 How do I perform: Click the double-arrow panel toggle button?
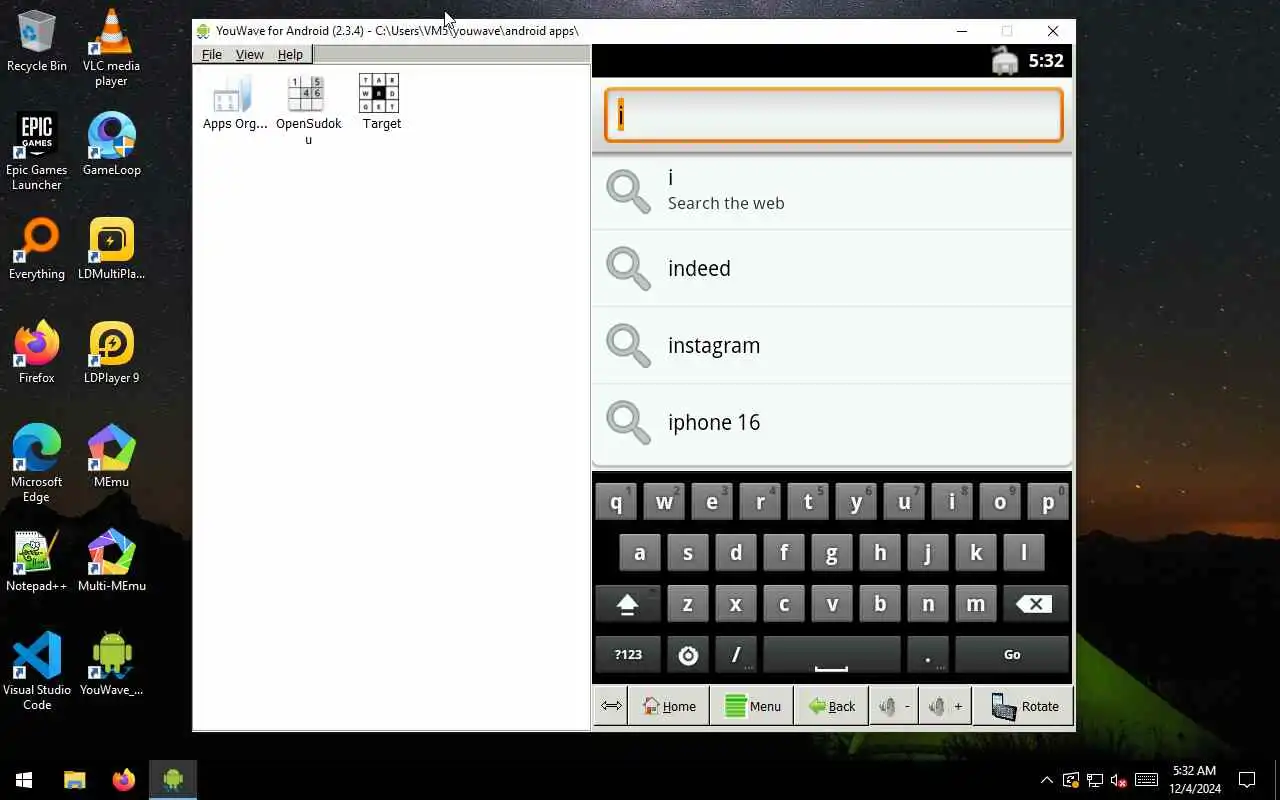pyautogui.click(x=611, y=706)
